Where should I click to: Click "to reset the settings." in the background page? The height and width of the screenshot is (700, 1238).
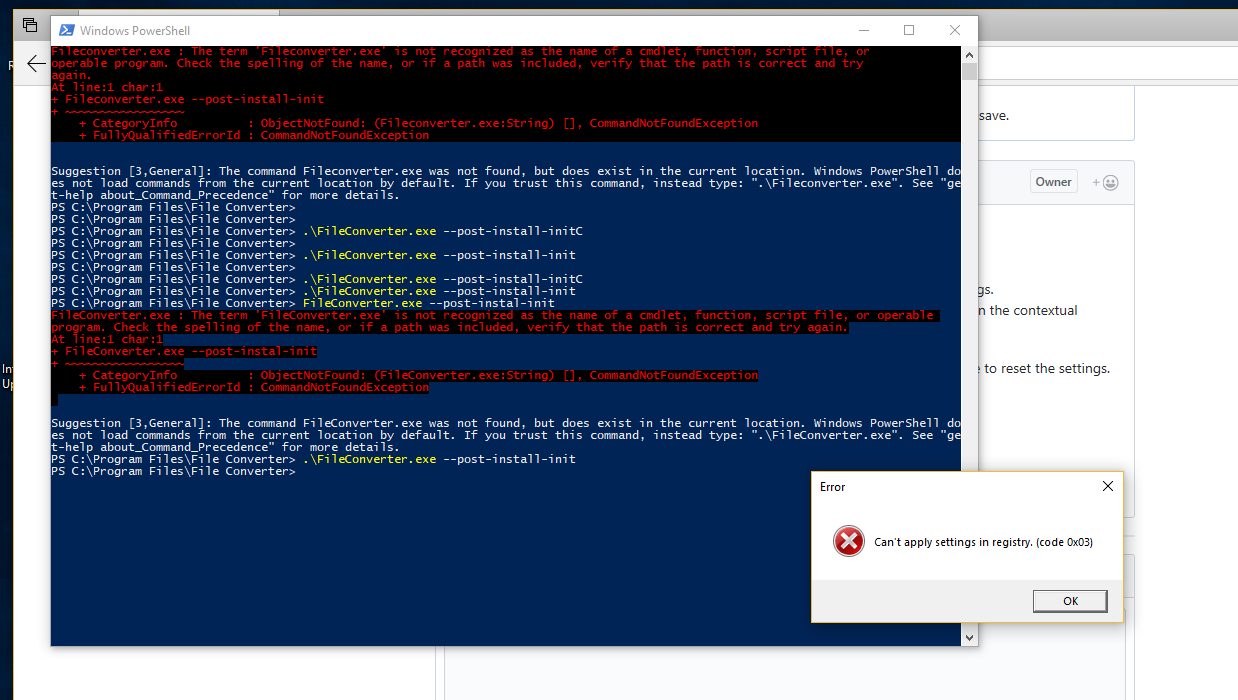click(x=1047, y=368)
